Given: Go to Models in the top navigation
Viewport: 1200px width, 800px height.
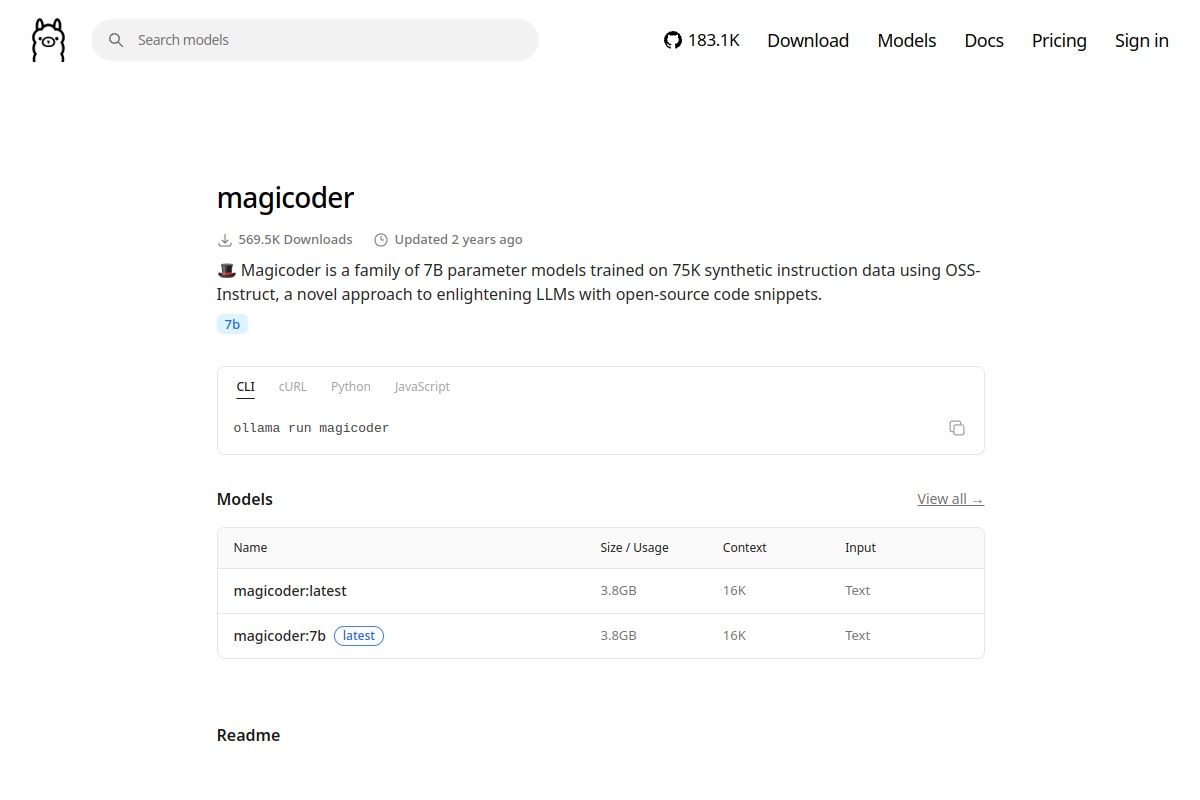Looking at the screenshot, I should [x=907, y=40].
